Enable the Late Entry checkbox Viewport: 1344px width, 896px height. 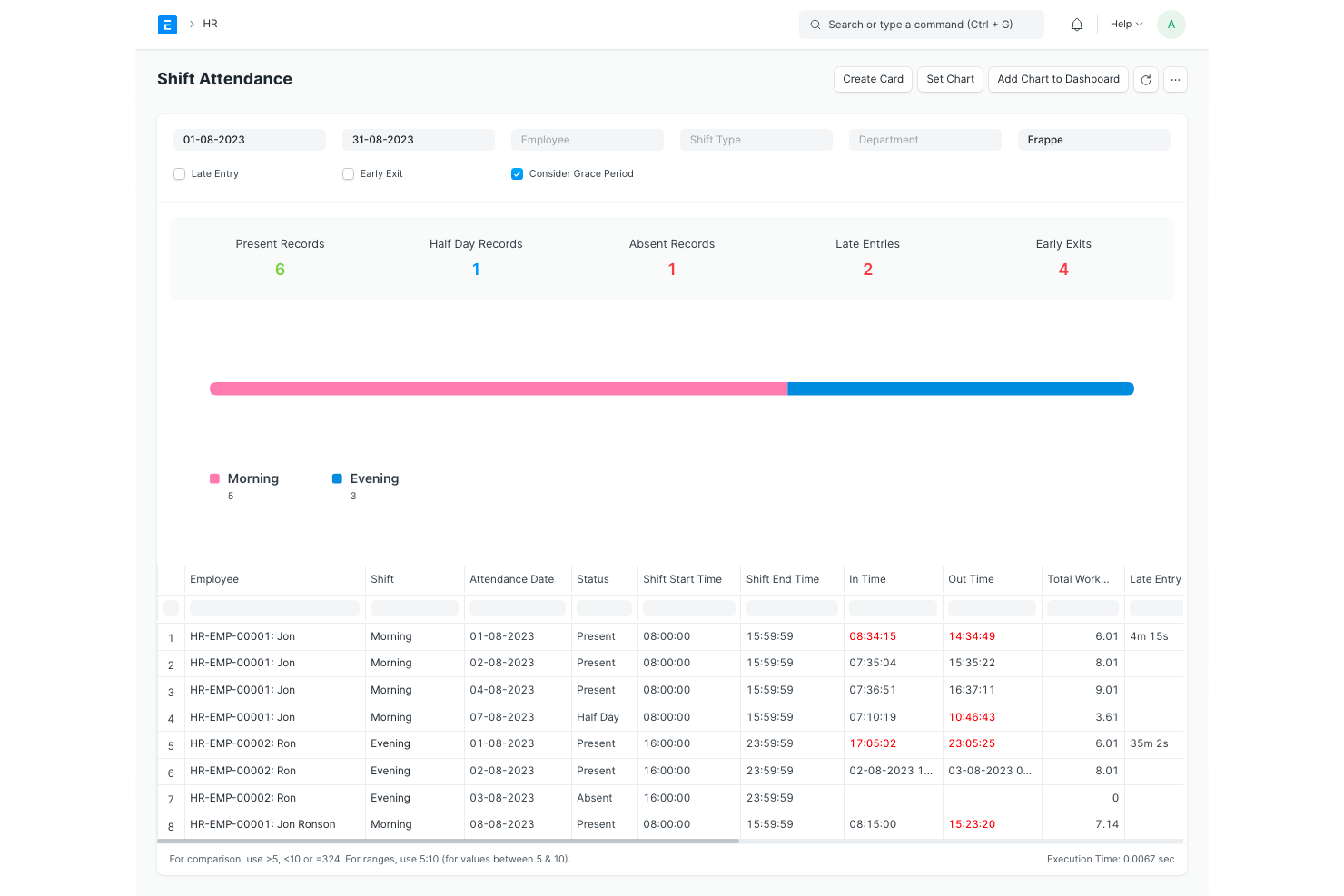pyautogui.click(x=179, y=173)
